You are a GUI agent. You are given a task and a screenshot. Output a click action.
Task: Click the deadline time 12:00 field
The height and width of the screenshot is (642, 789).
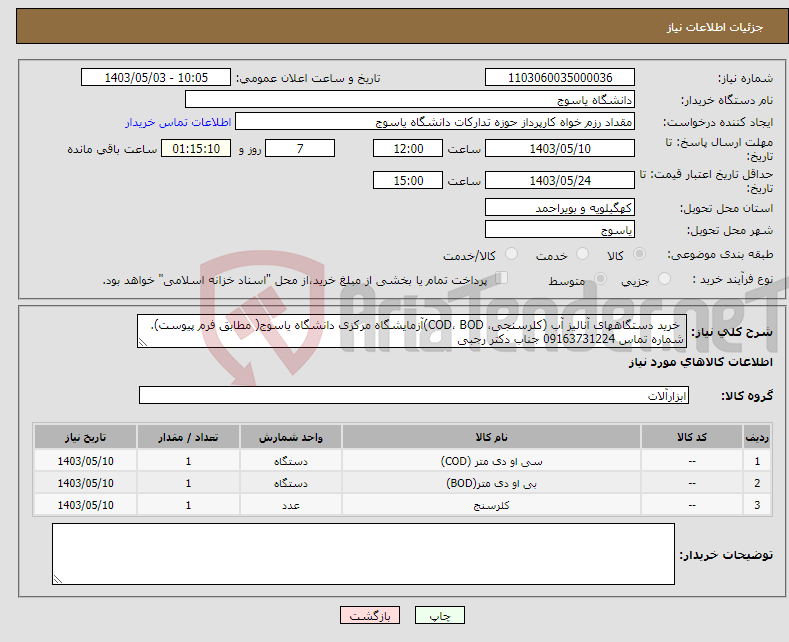pos(408,148)
